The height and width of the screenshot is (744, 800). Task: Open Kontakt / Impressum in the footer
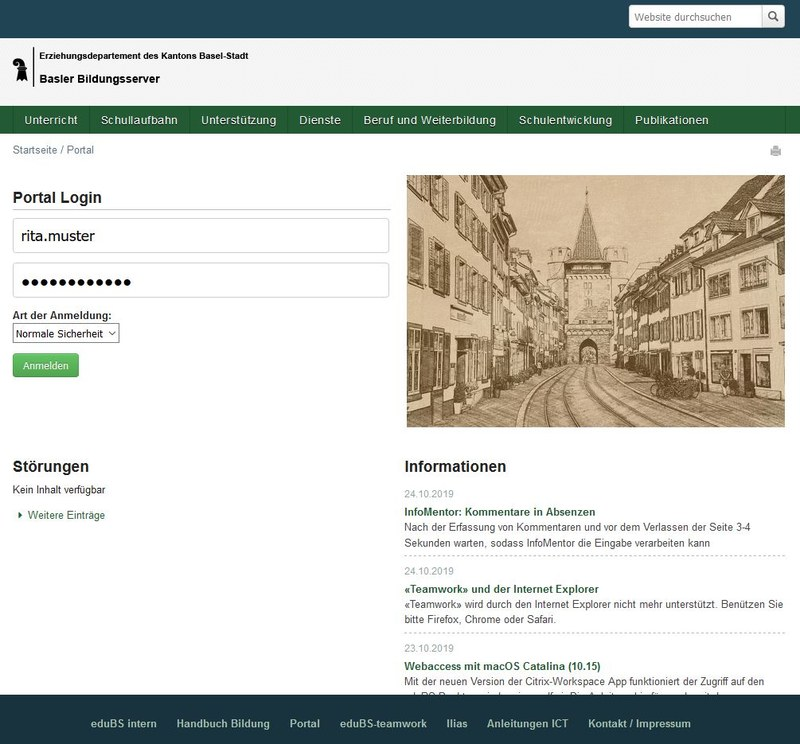[639, 723]
